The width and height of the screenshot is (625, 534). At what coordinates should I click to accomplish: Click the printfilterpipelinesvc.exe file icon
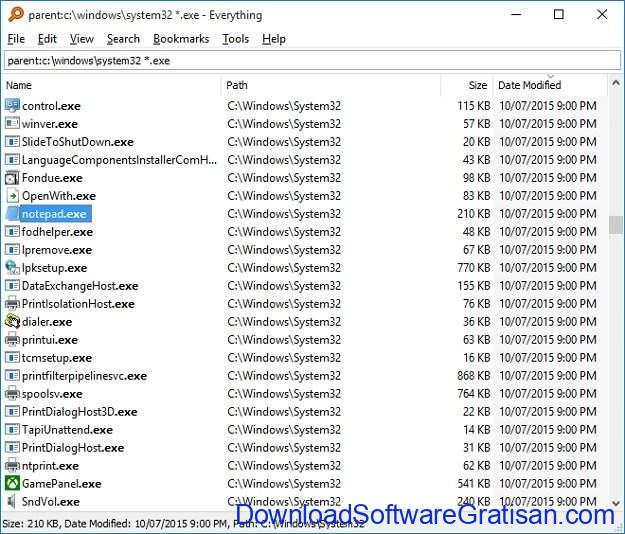click(x=12, y=376)
